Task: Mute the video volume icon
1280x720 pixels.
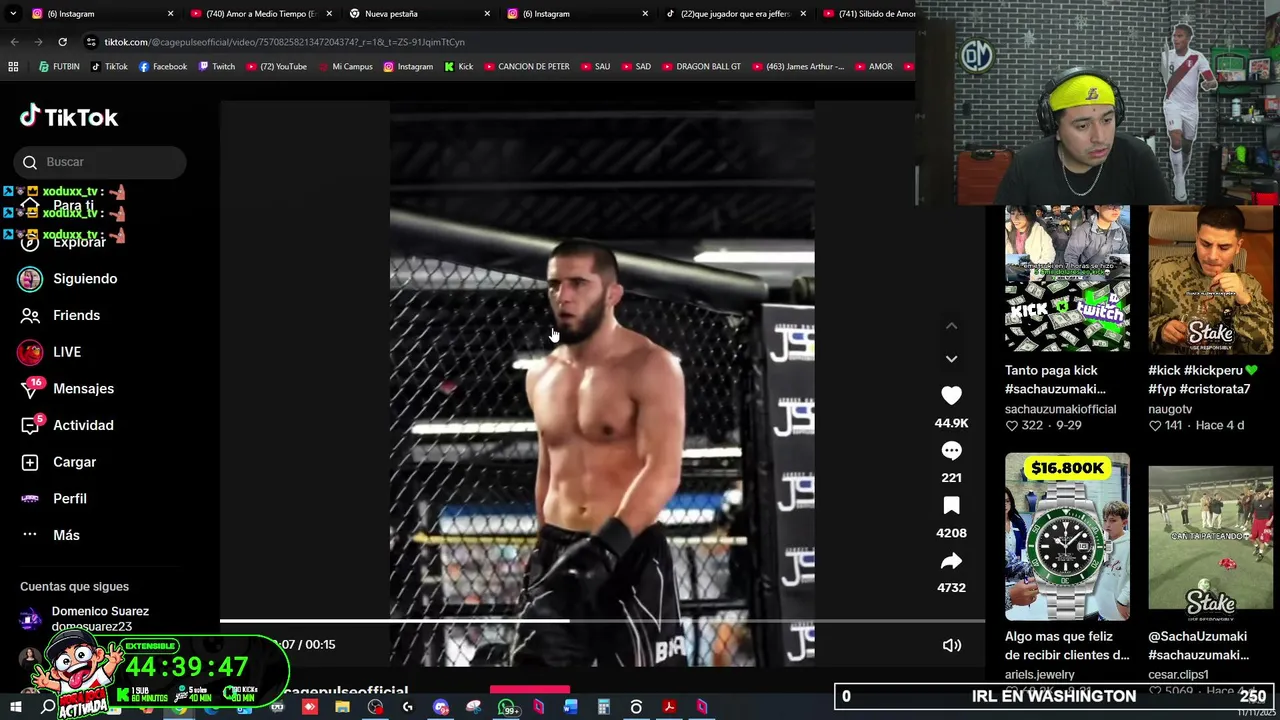Action: point(951,645)
